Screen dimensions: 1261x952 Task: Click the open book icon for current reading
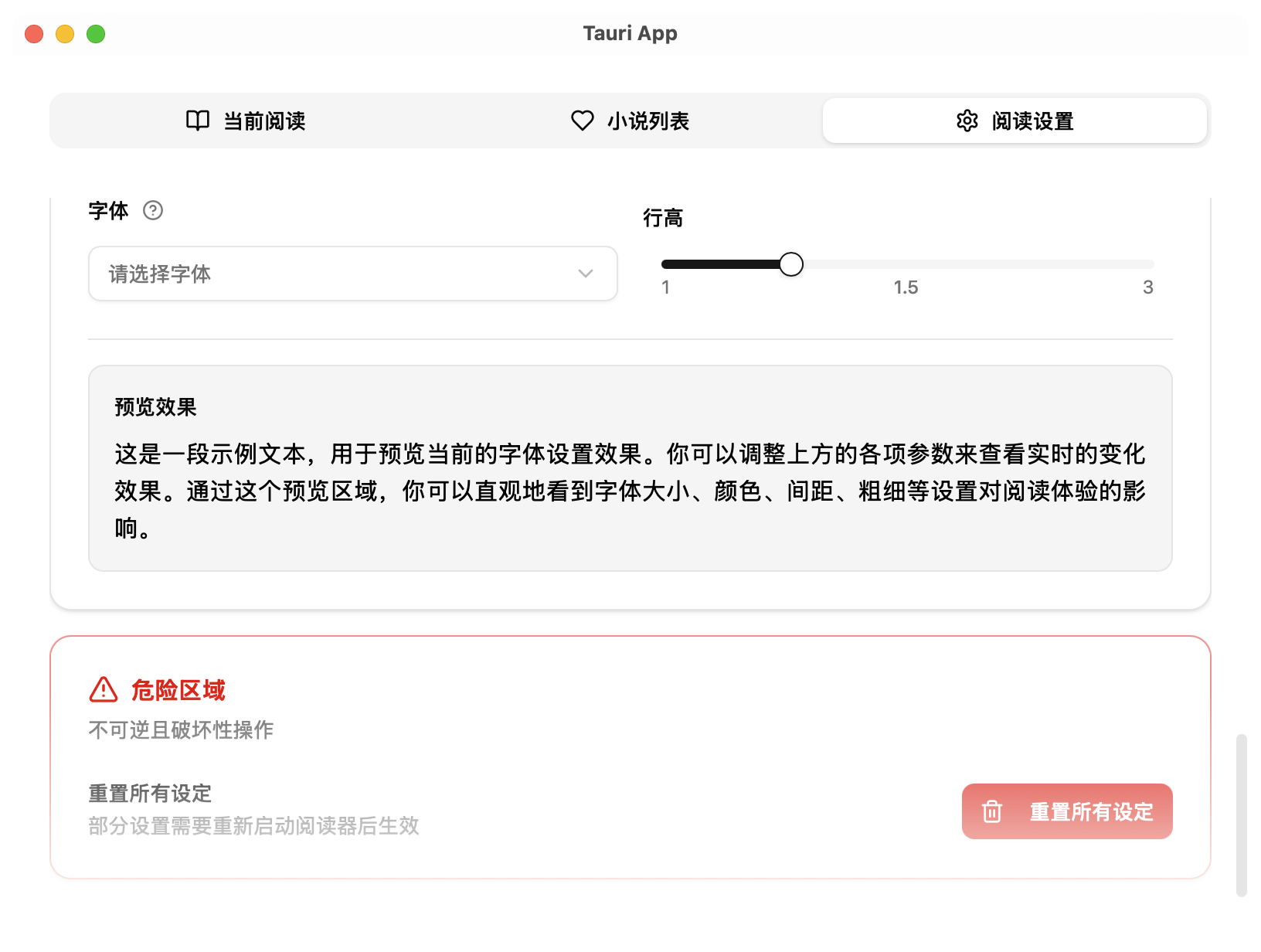point(198,121)
